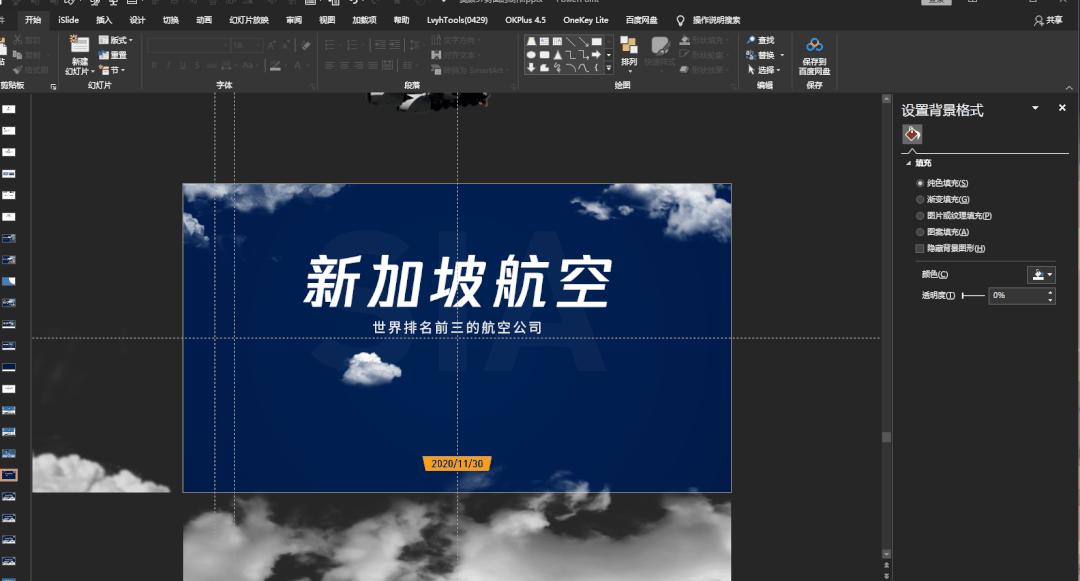Select the highlighted slide thumbnail in the sidebar
Image resolution: width=1080 pixels, height=581 pixels.
pos(11,474)
